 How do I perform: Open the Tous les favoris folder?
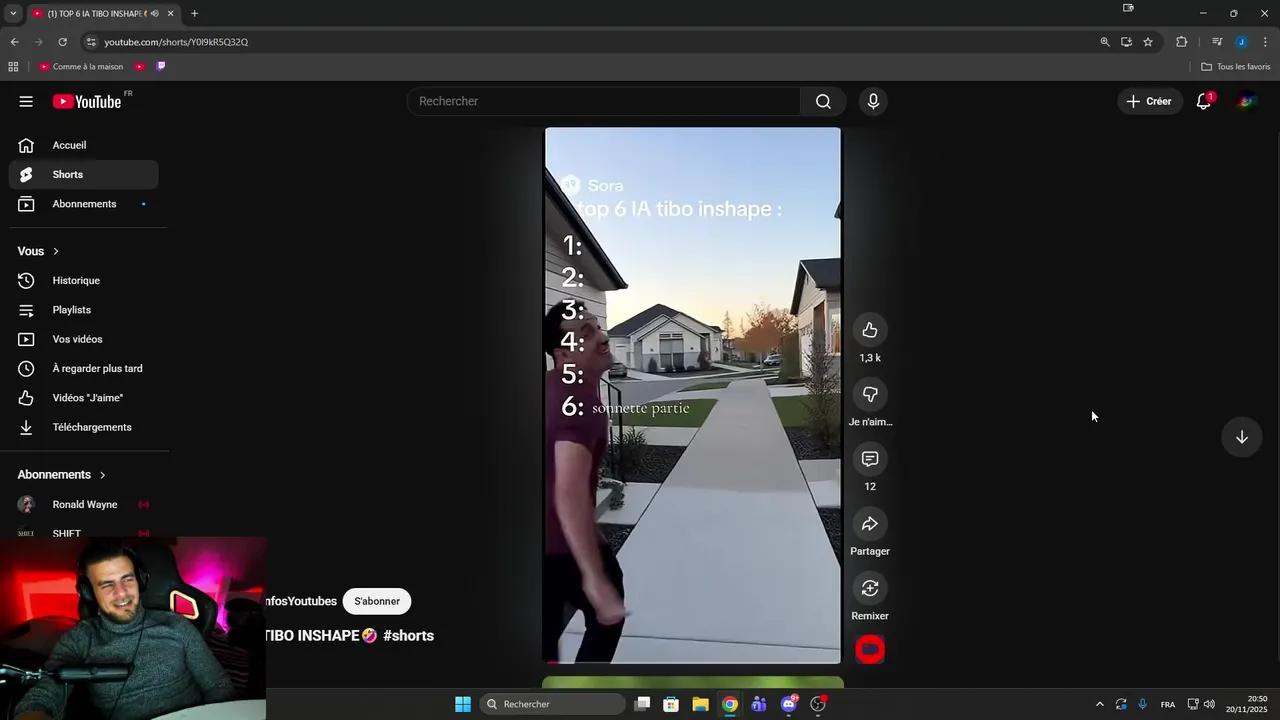click(1235, 67)
